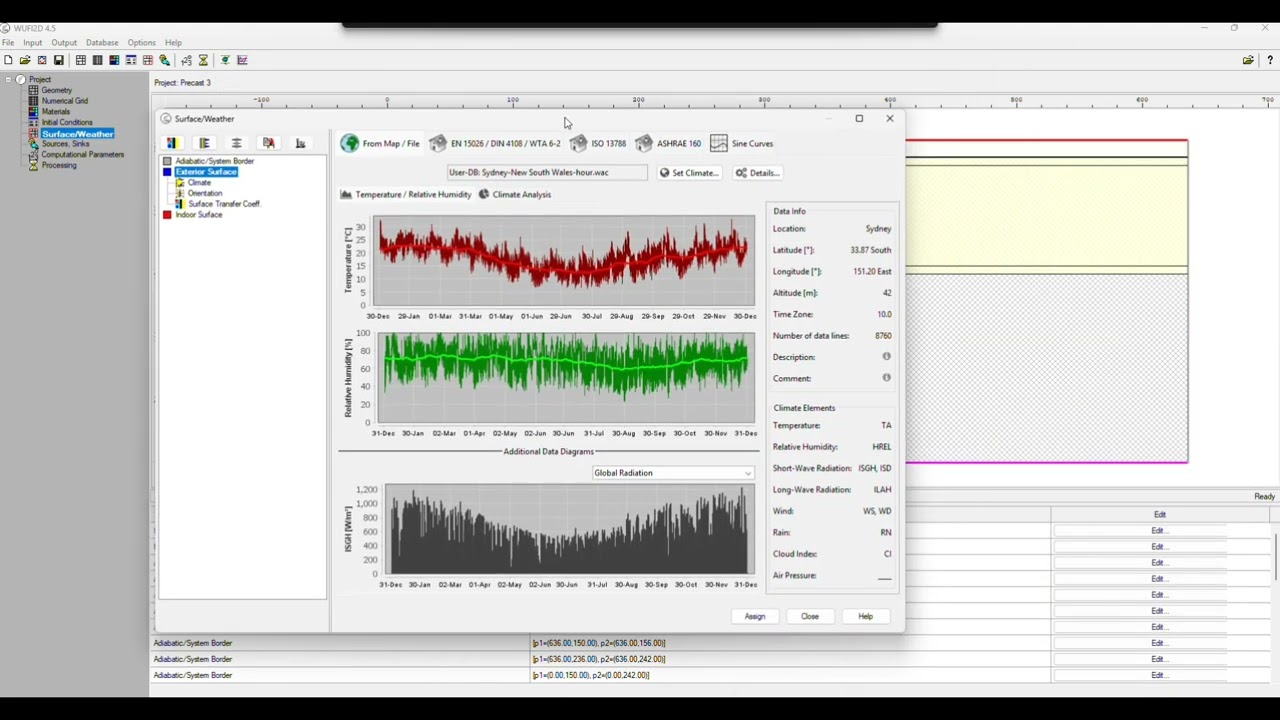Click the Initial Conditions toolbar icon
The height and width of the screenshot is (720, 1280).
tap(131, 60)
